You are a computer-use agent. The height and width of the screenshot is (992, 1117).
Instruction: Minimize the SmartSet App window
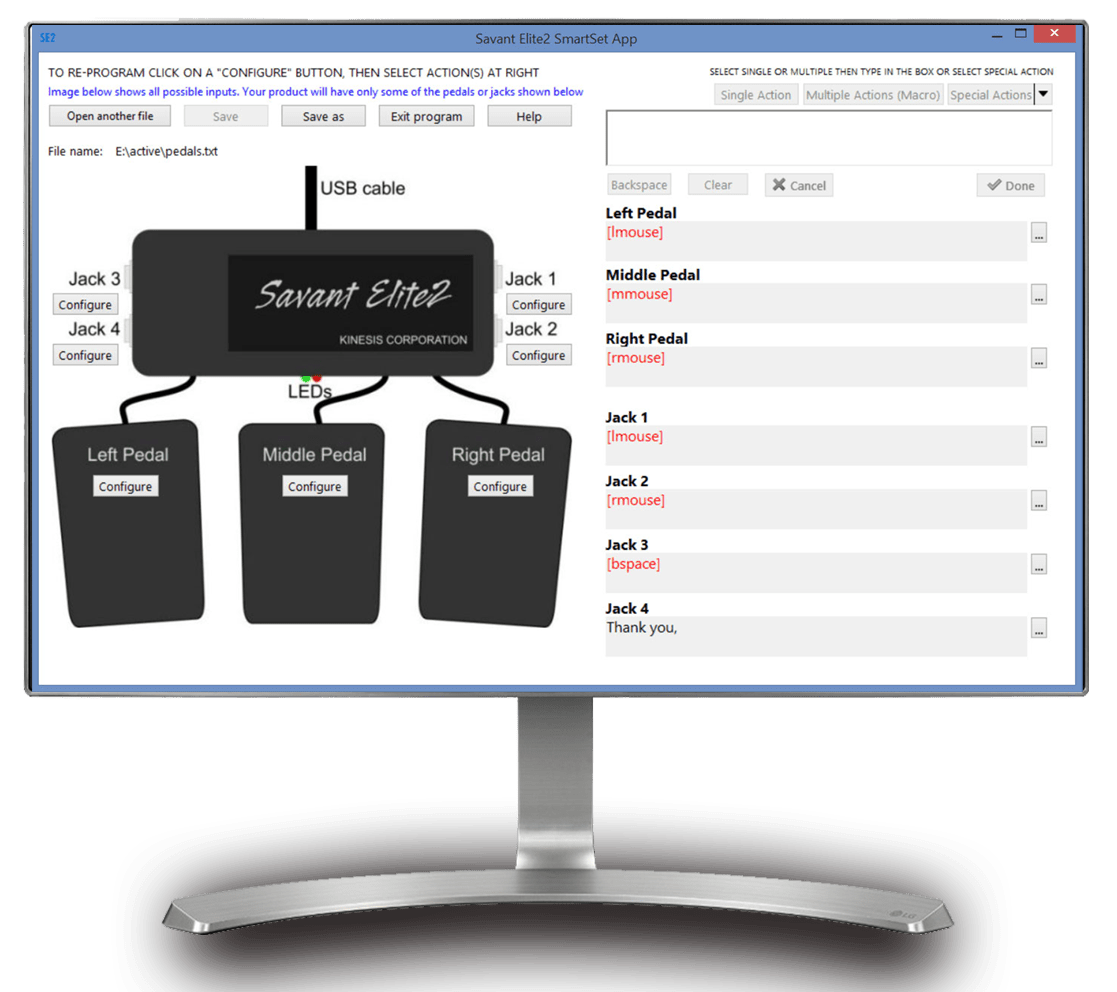click(997, 34)
